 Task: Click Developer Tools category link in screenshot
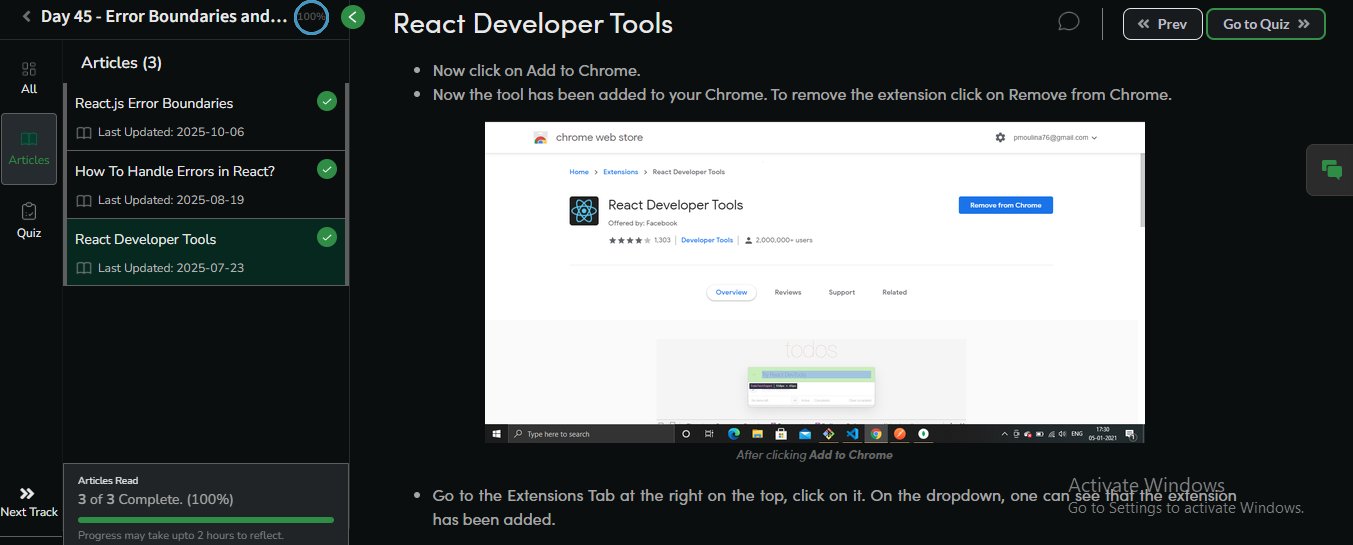pyautogui.click(x=707, y=240)
